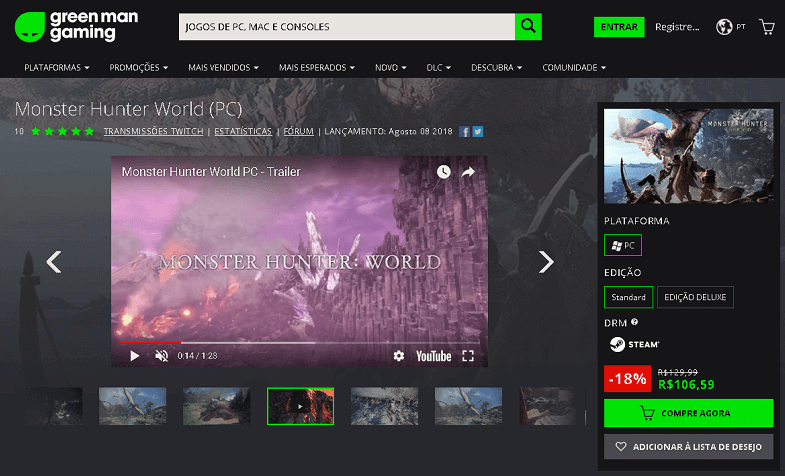
Task: Go to next media with right arrow
Action: click(x=546, y=262)
